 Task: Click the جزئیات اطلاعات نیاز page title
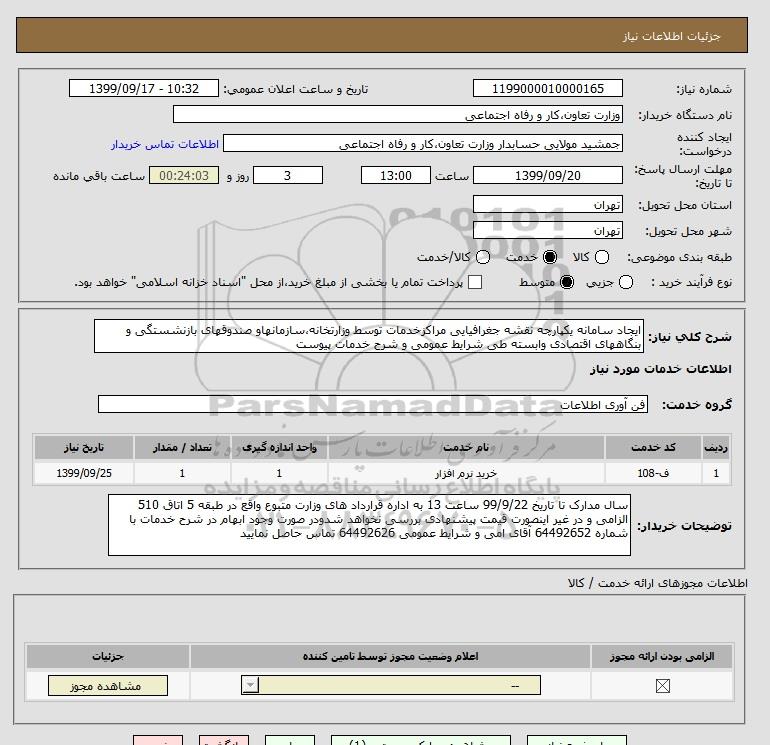[671, 36]
